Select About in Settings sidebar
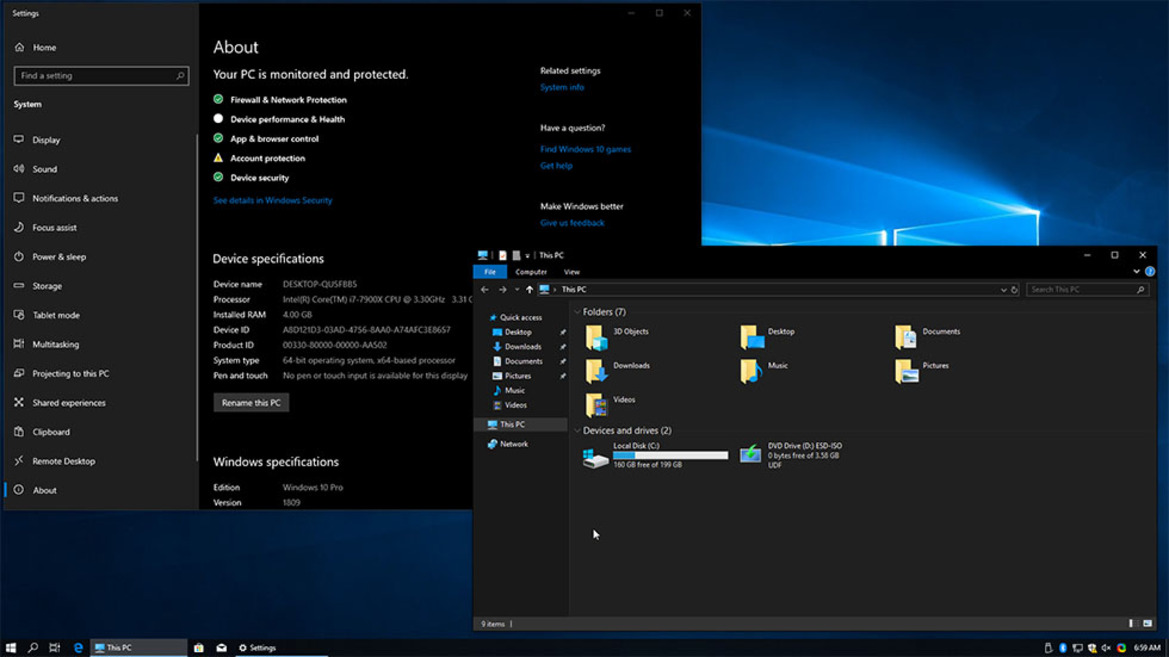 pyautogui.click(x=44, y=490)
